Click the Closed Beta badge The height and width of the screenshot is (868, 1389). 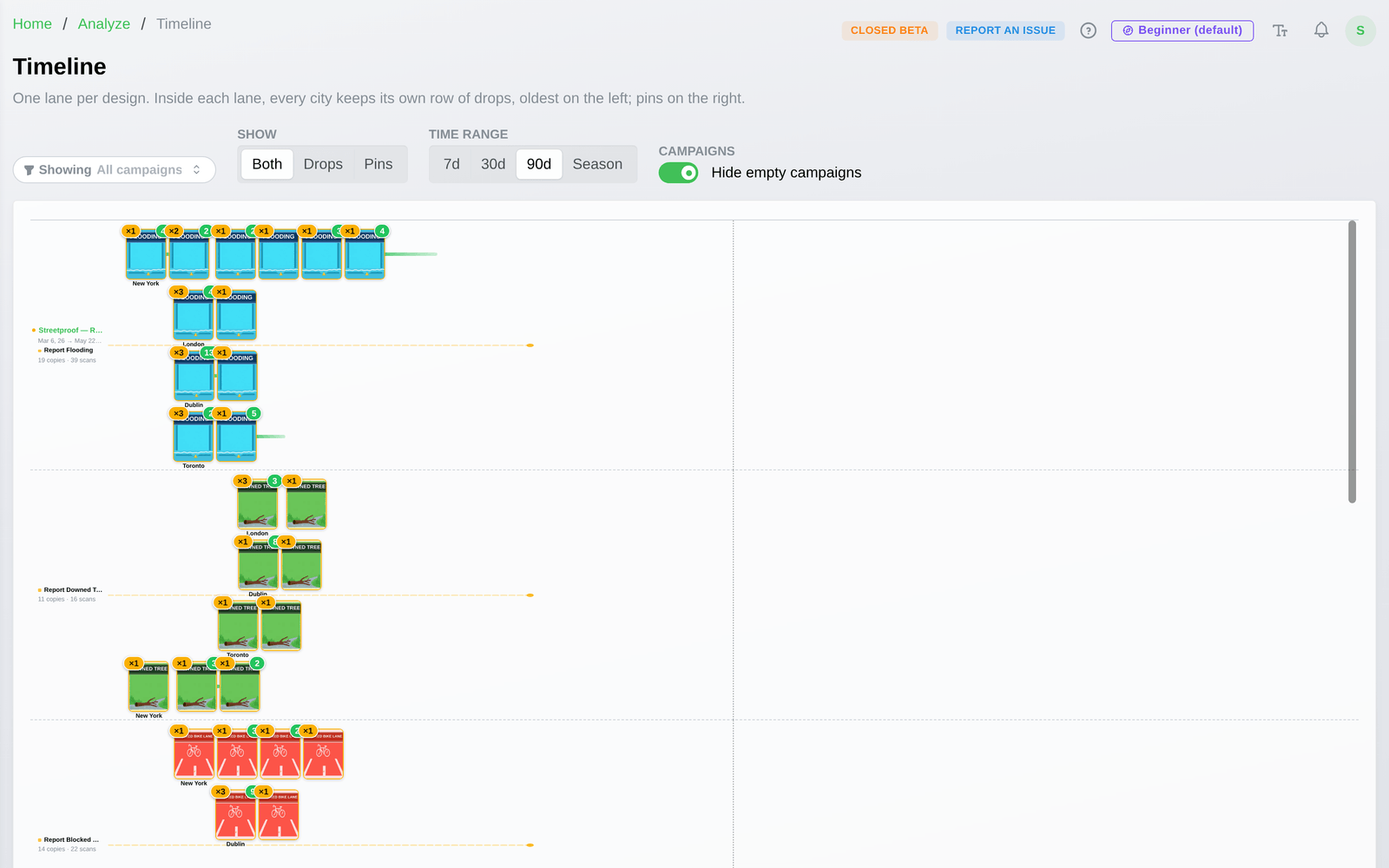(889, 30)
